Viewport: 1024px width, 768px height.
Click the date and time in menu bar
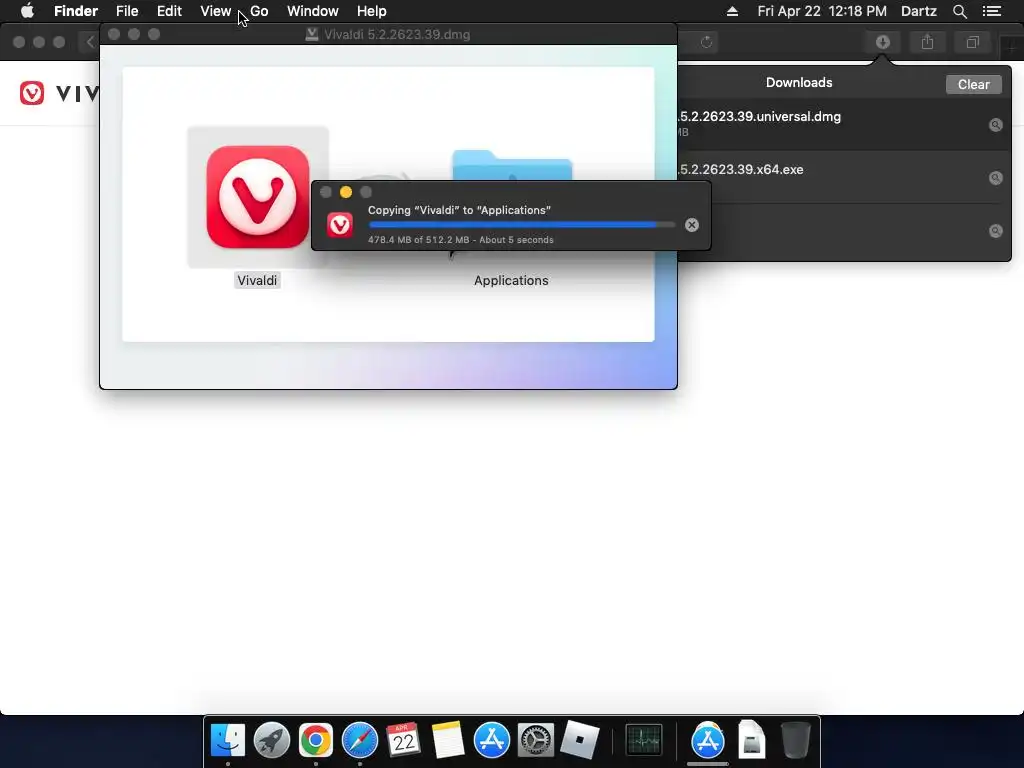tap(822, 11)
